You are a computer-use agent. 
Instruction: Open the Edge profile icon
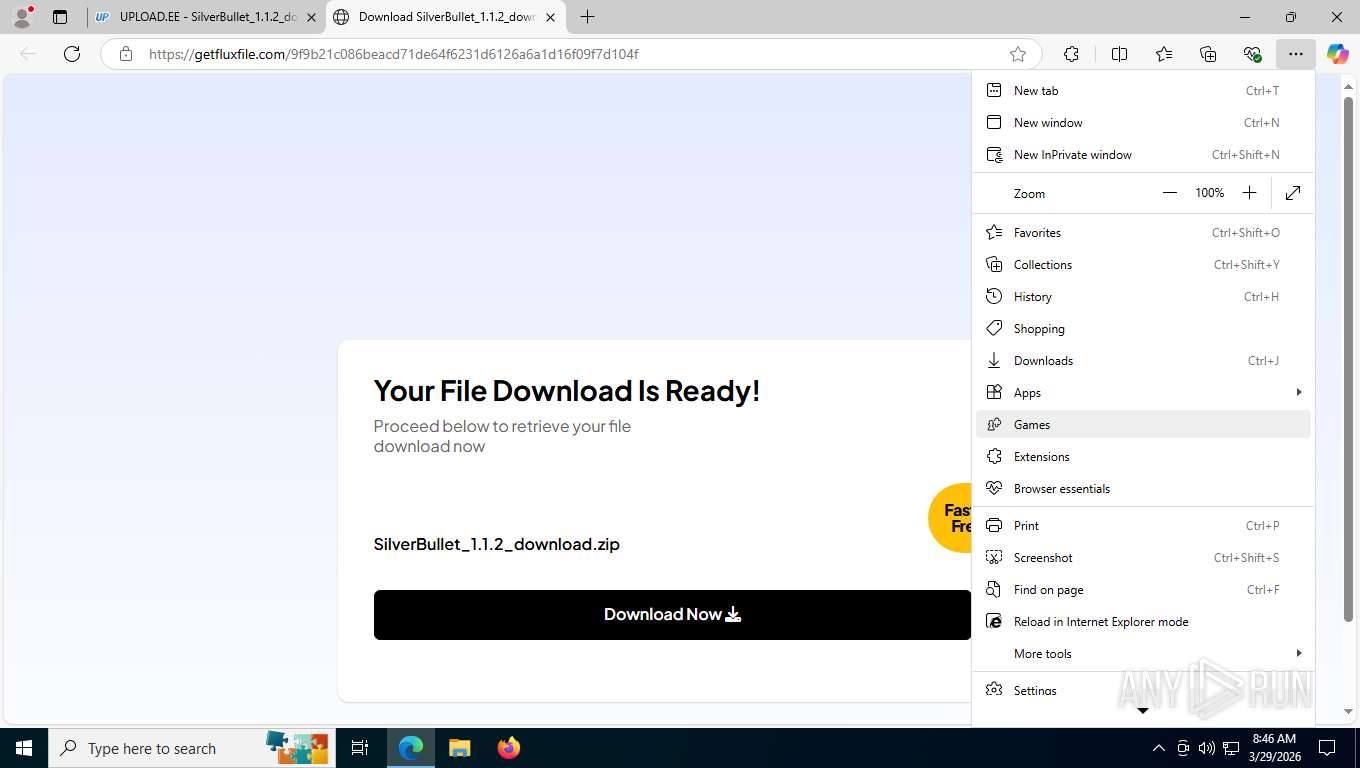point(22,17)
